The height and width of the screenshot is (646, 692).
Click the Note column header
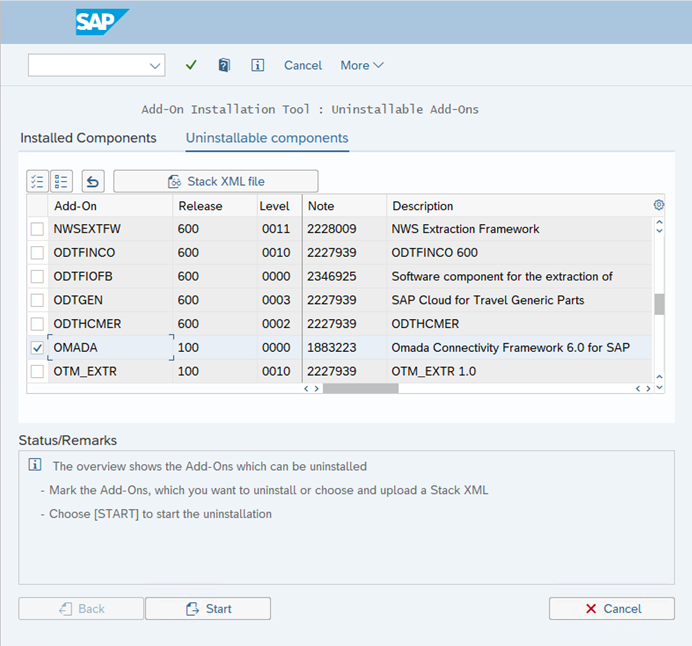pyautogui.click(x=345, y=206)
